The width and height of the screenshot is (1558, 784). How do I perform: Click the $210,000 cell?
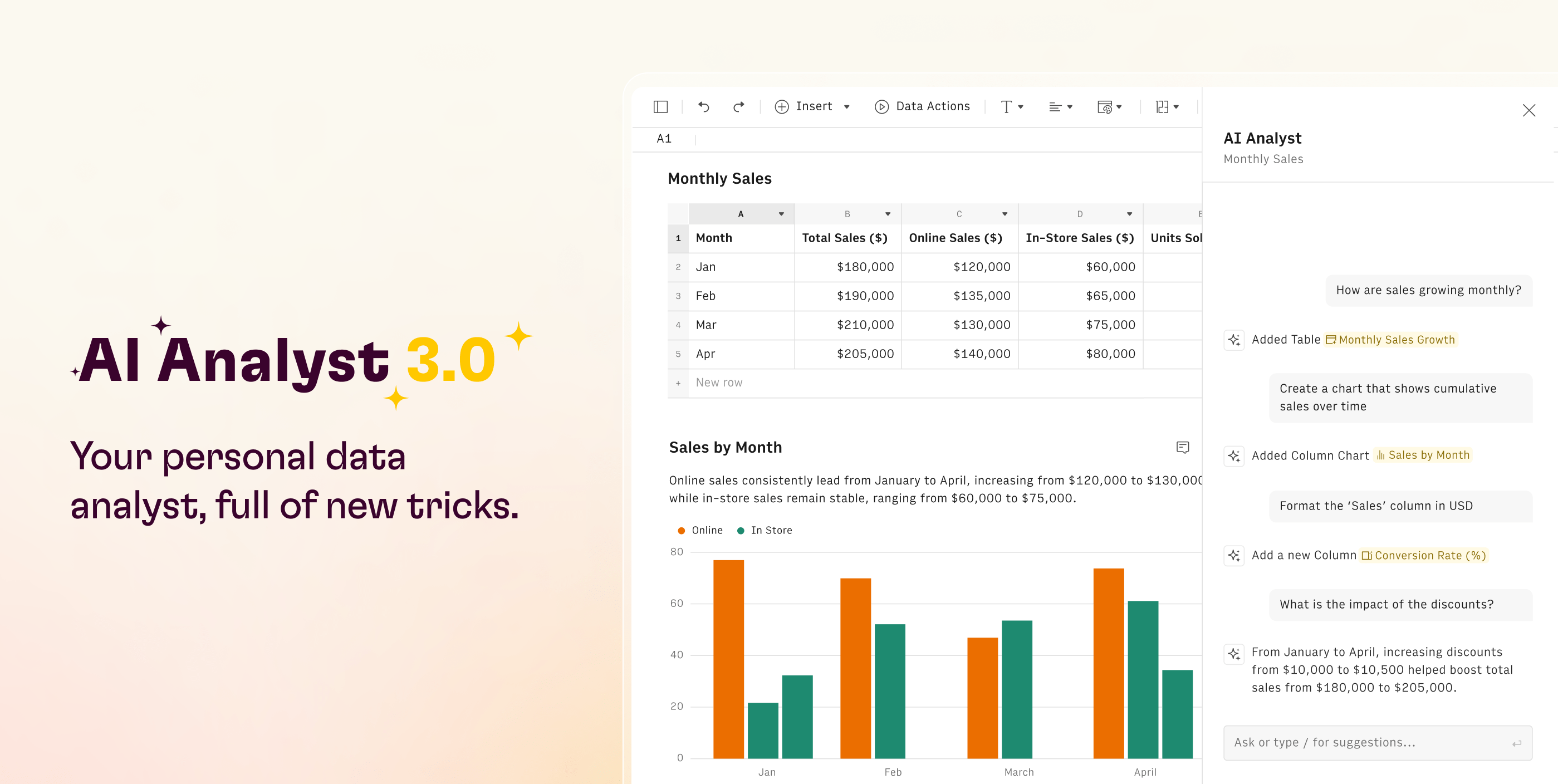(x=847, y=325)
